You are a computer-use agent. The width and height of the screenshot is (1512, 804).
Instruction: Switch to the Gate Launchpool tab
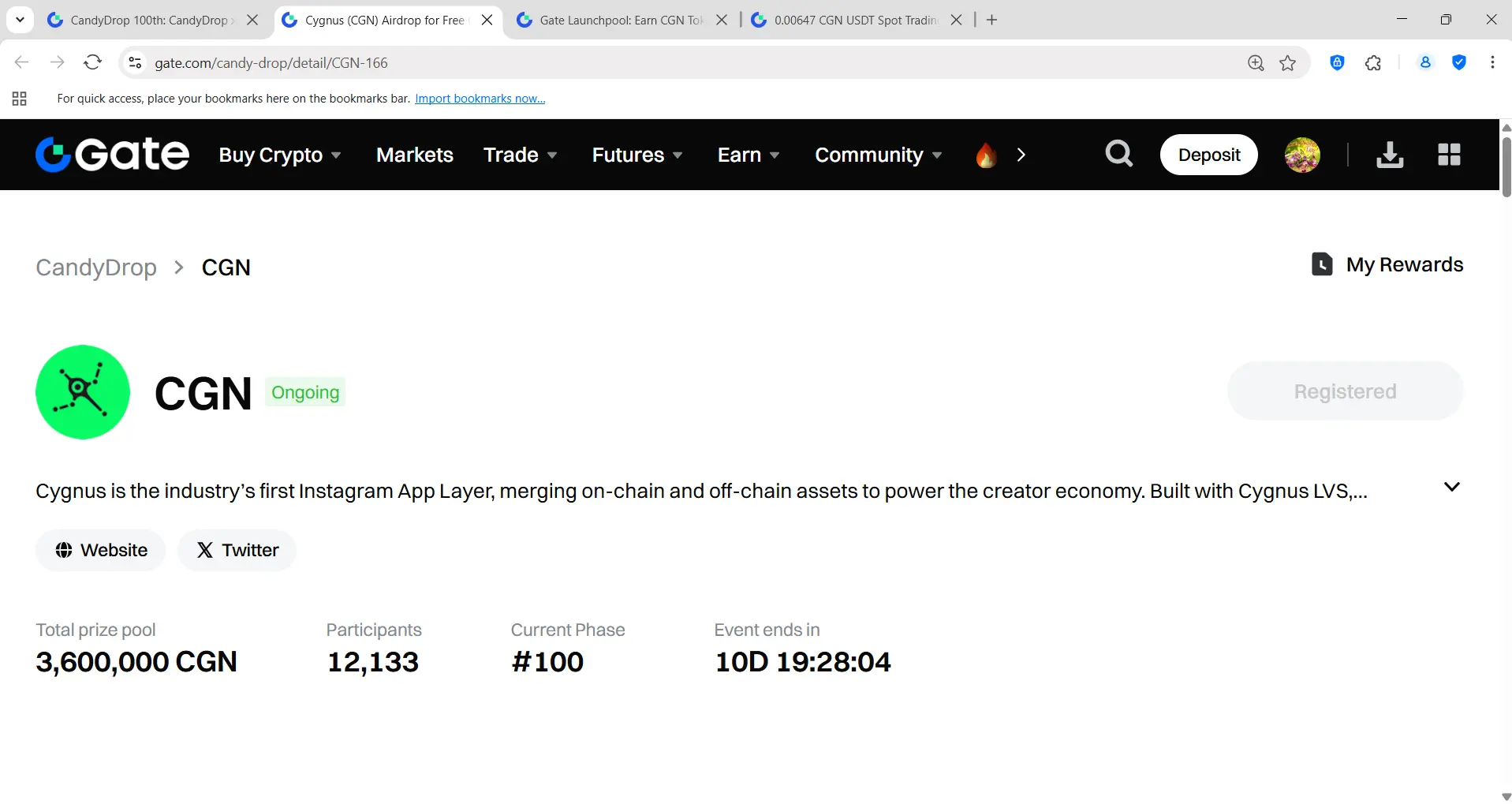[621, 20]
